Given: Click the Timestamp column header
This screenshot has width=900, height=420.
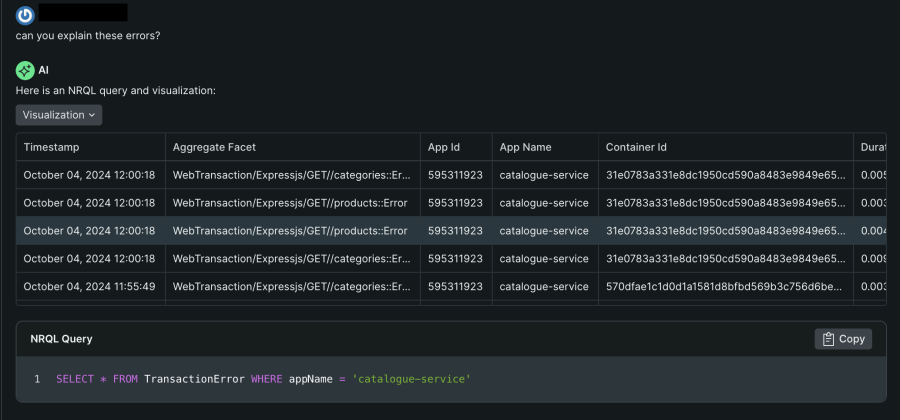Looking at the screenshot, I should [x=51, y=147].
